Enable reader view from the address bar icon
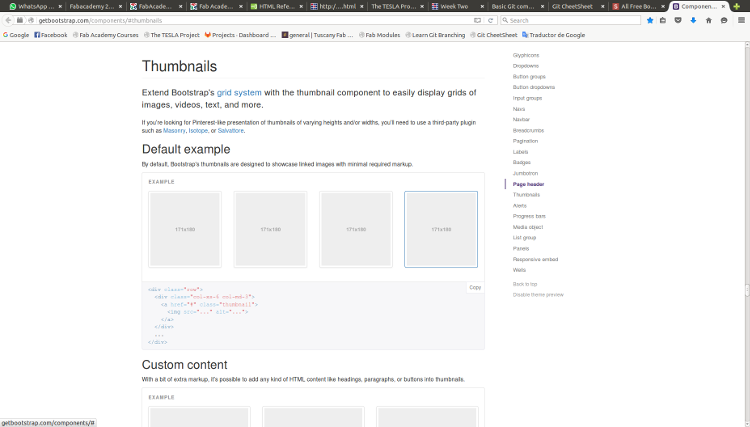750x427 pixels. point(477,21)
